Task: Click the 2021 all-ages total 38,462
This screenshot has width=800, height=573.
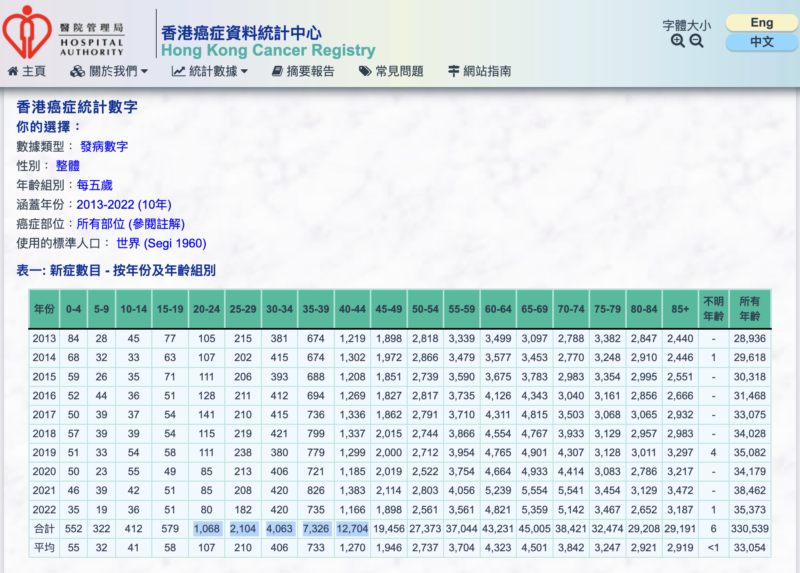Action: click(749, 491)
